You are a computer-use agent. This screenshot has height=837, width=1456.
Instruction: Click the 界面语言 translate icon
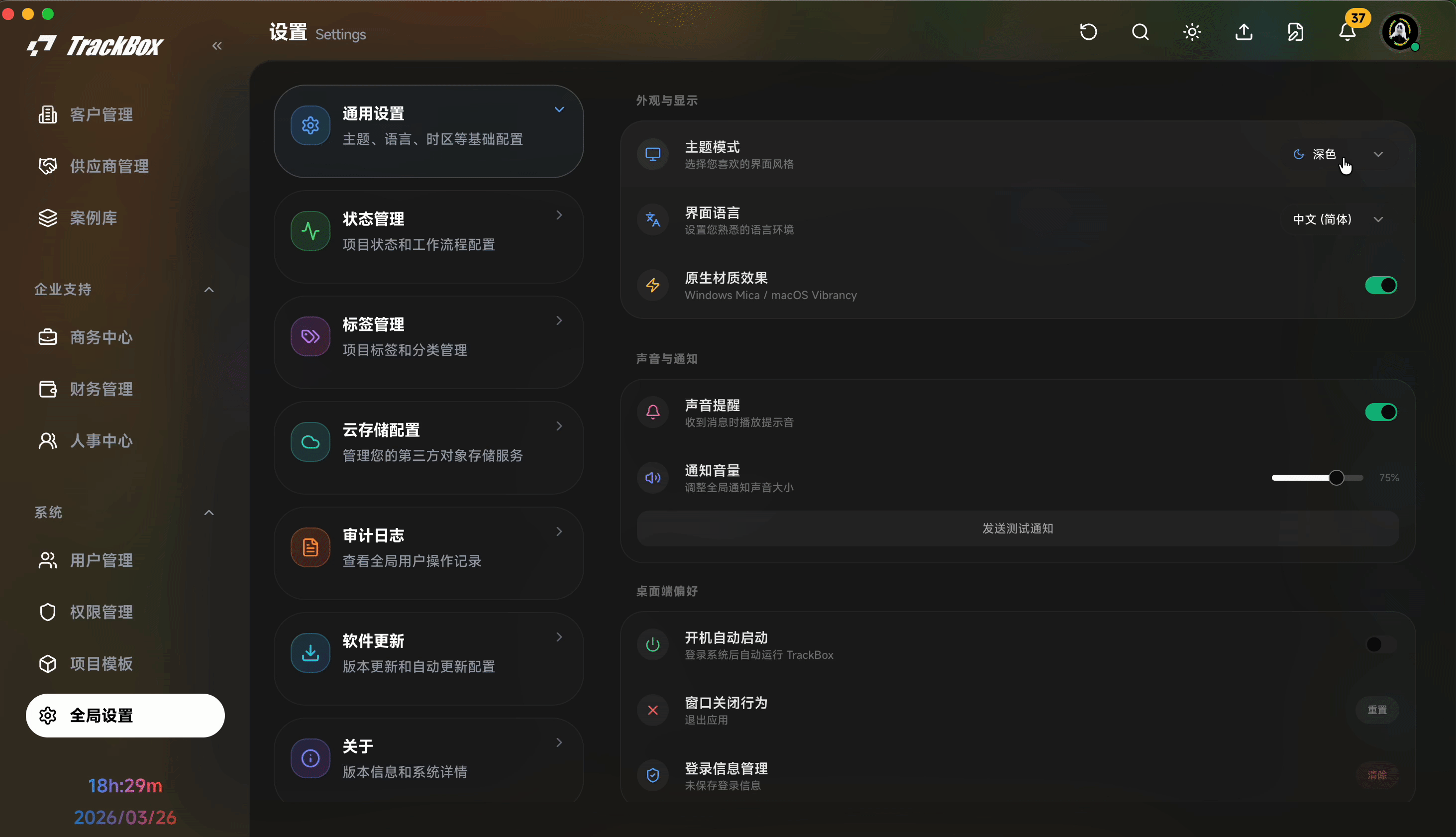pos(652,219)
